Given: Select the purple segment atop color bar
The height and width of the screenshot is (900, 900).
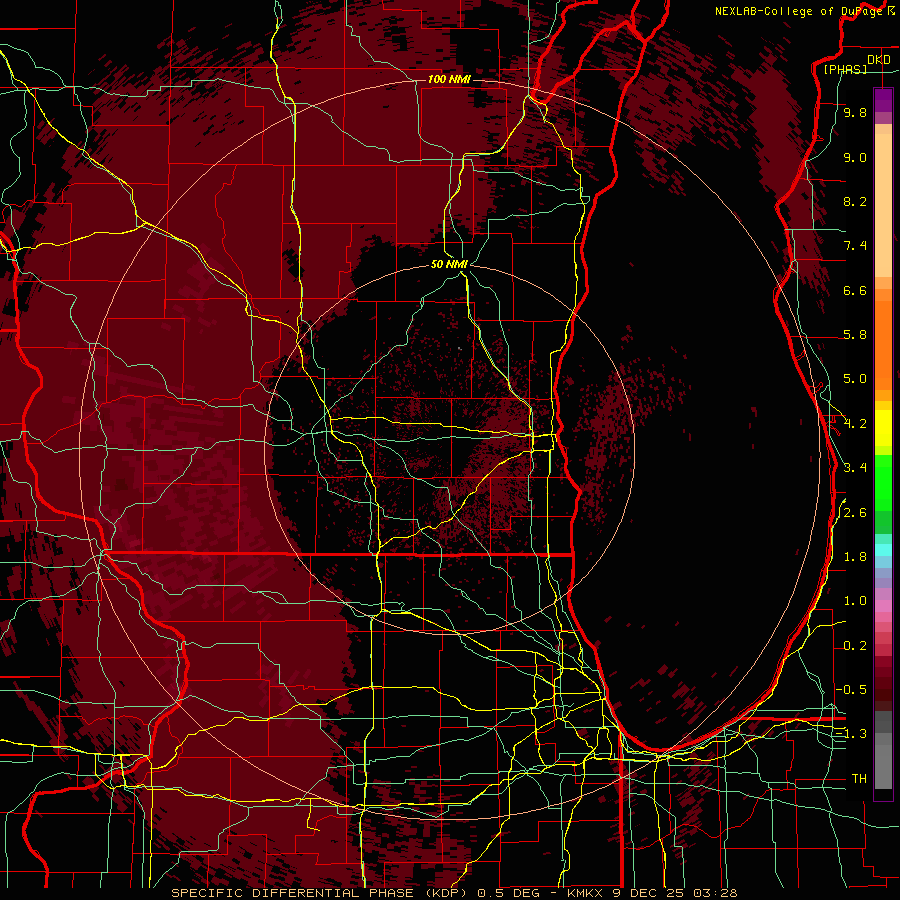Looking at the screenshot, I should tap(883, 100).
